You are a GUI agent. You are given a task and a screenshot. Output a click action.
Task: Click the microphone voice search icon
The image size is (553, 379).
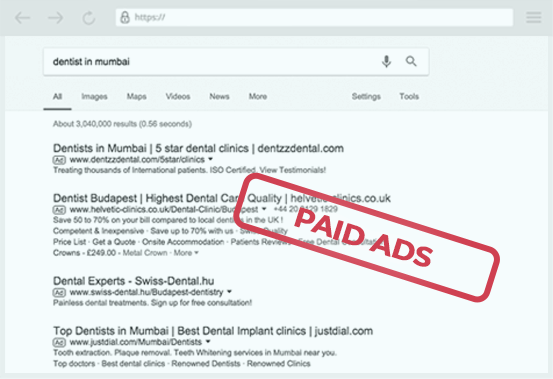click(386, 61)
